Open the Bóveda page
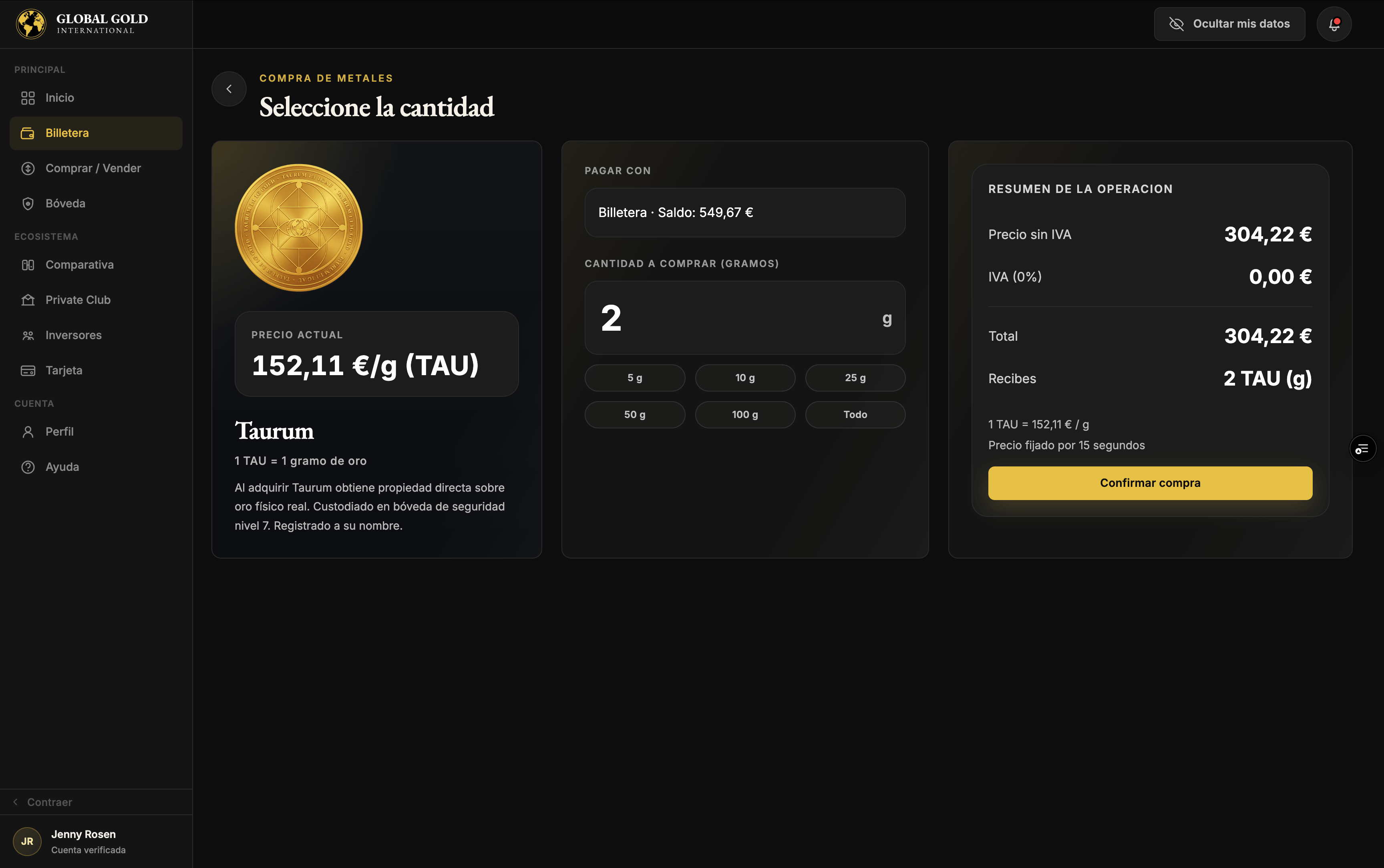Image resolution: width=1384 pixels, height=868 pixels. click(x=96, y=204)
